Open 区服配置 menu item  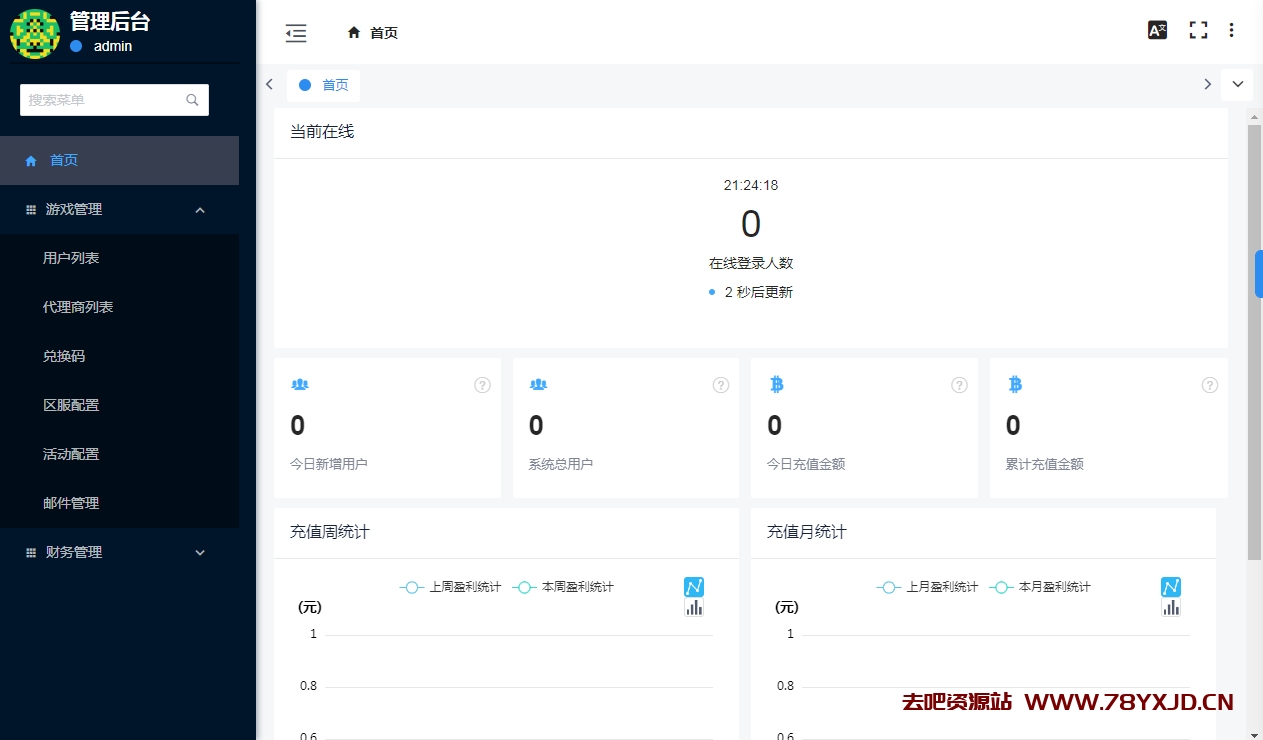[x=119, y=405]
